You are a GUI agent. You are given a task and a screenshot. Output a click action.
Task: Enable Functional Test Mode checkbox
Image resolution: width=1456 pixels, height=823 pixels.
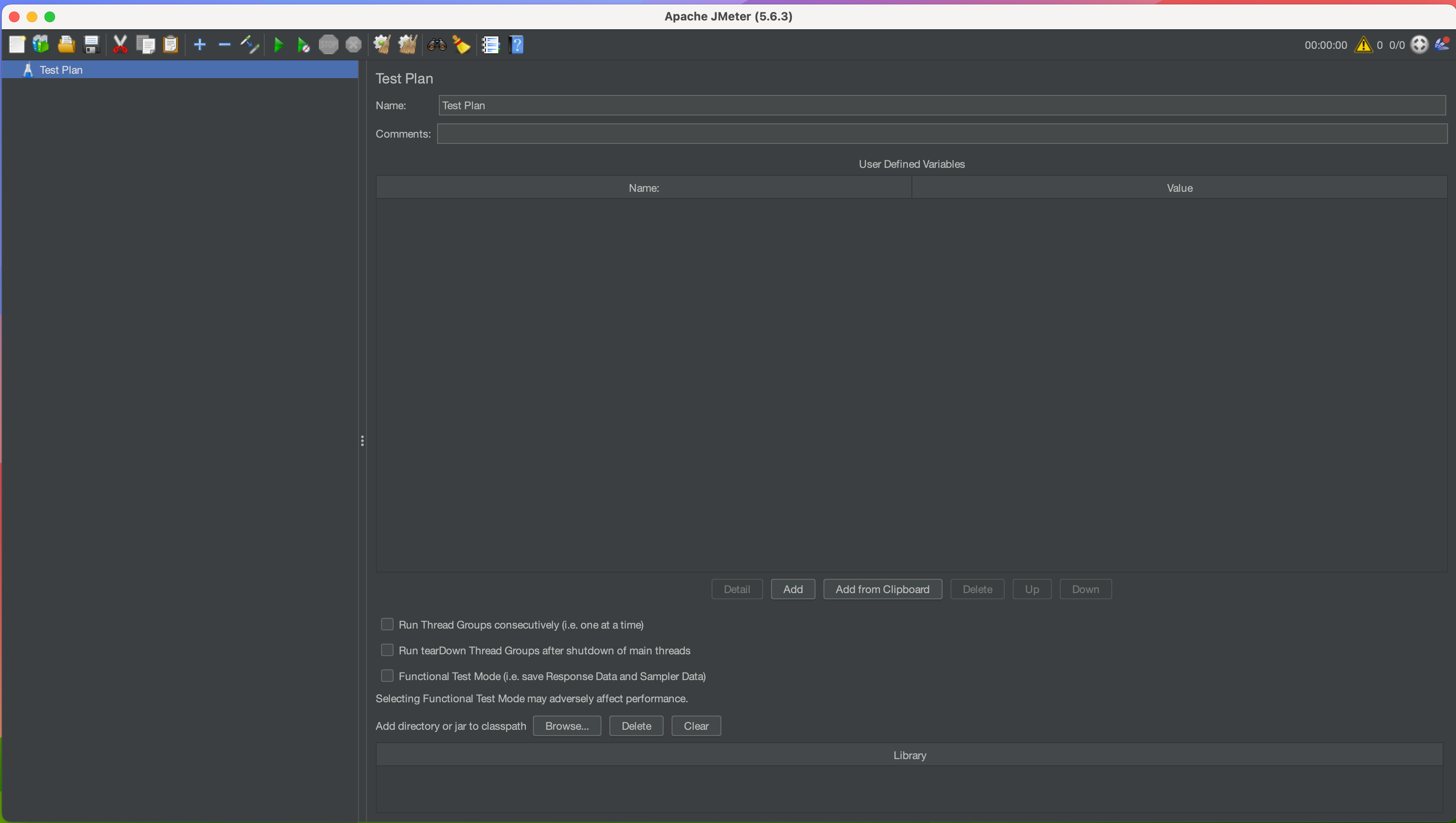(x=387, y=676)
